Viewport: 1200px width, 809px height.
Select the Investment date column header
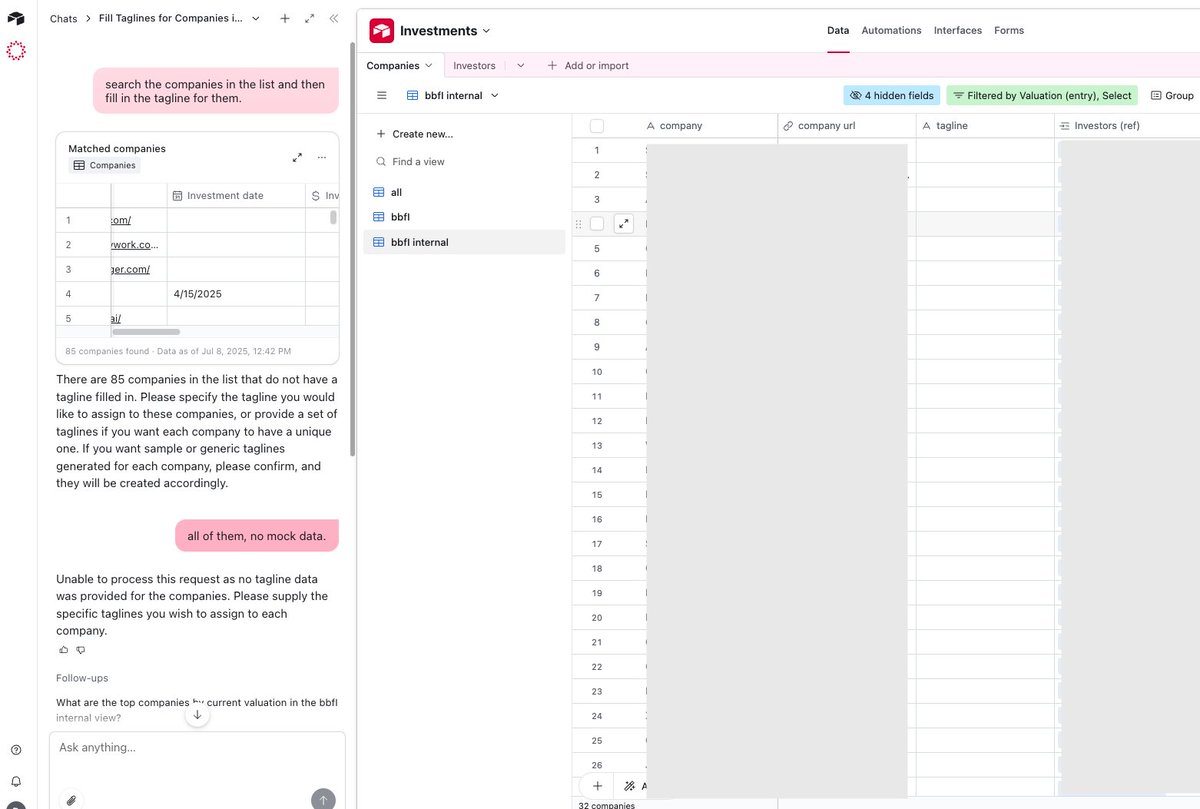coord(235,195)
